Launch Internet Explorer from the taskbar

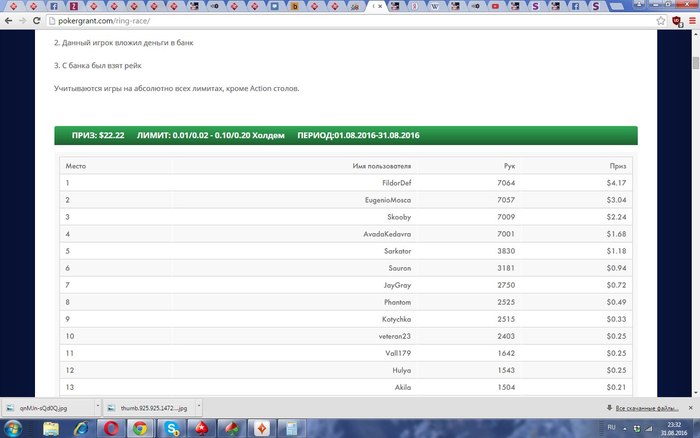[x=81, y=429]
